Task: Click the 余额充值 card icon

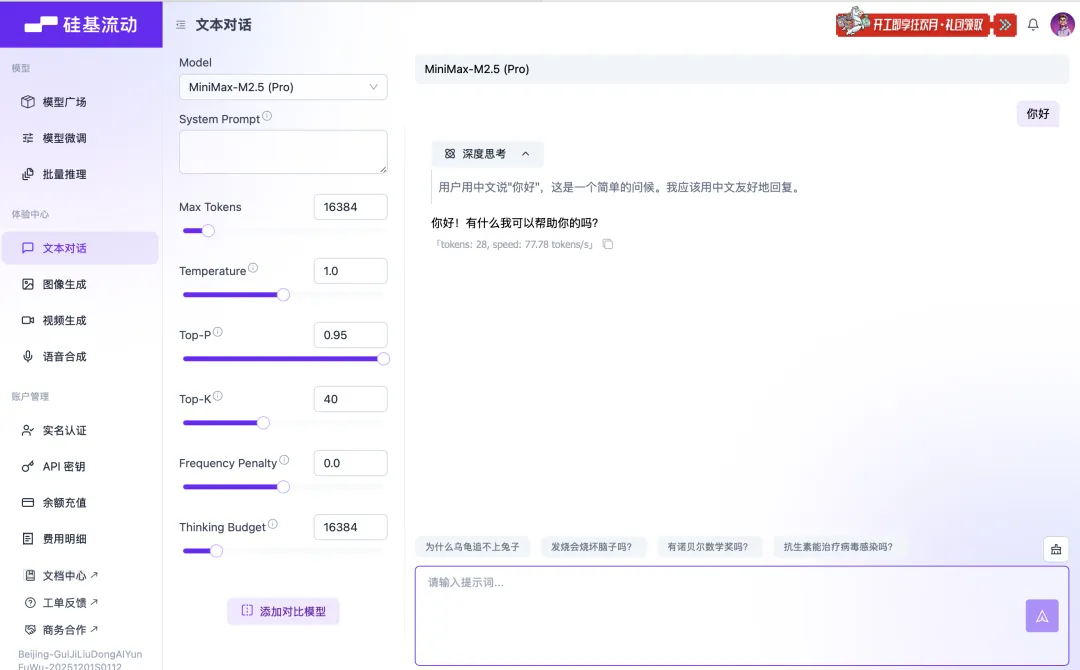Action: pos(28,503)
